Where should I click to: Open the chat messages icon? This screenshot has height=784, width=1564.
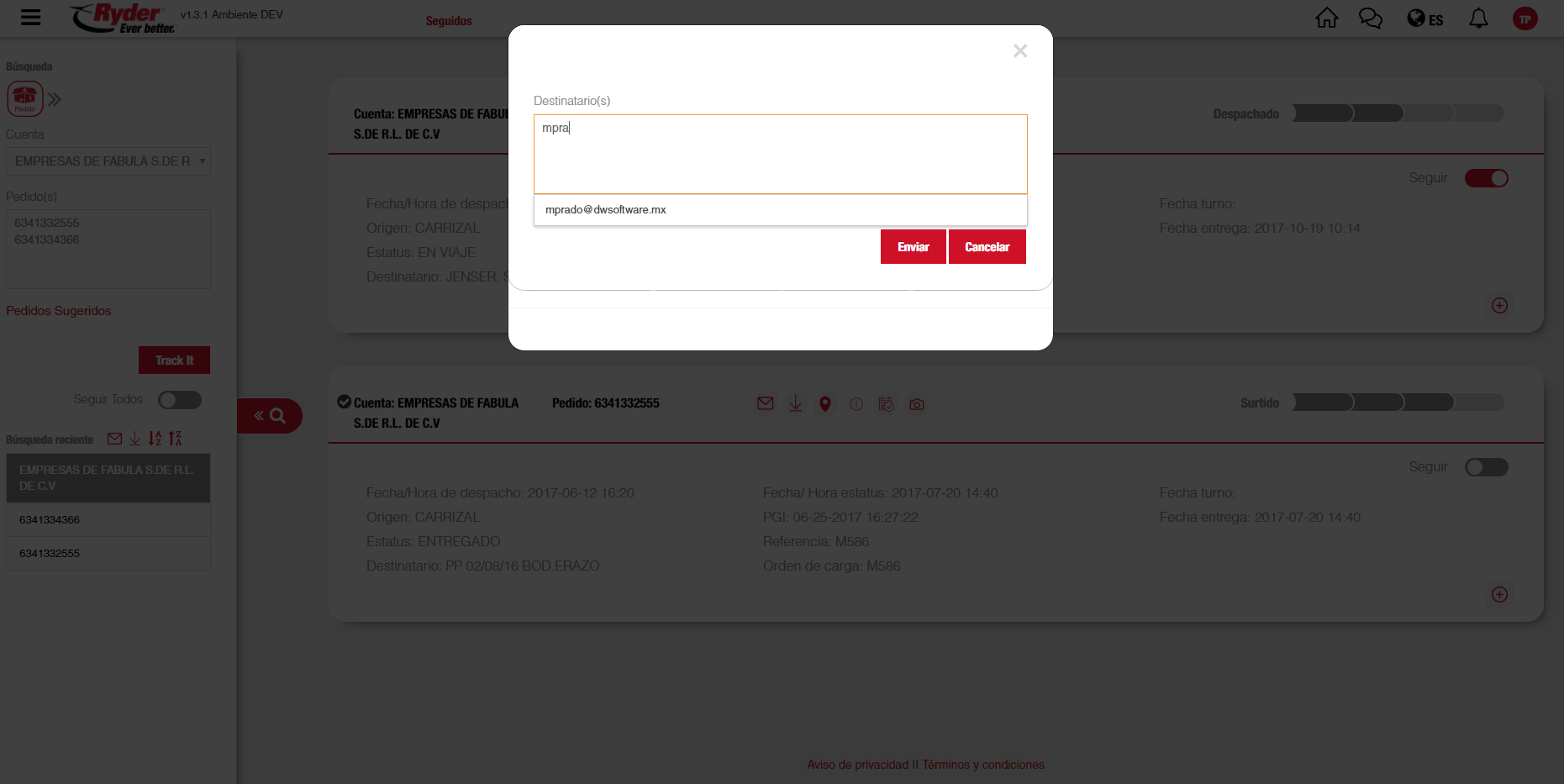point(1370,18)
